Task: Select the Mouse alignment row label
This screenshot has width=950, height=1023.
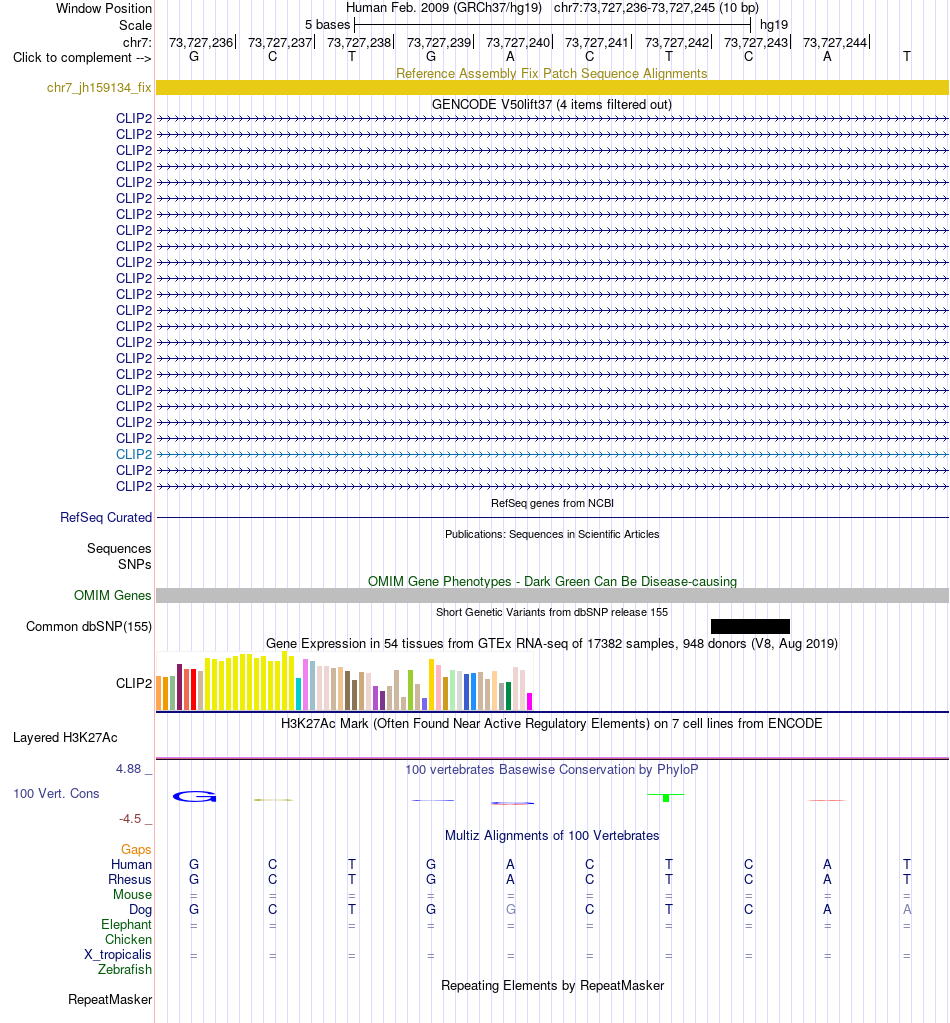Action: tap(132, 894)
